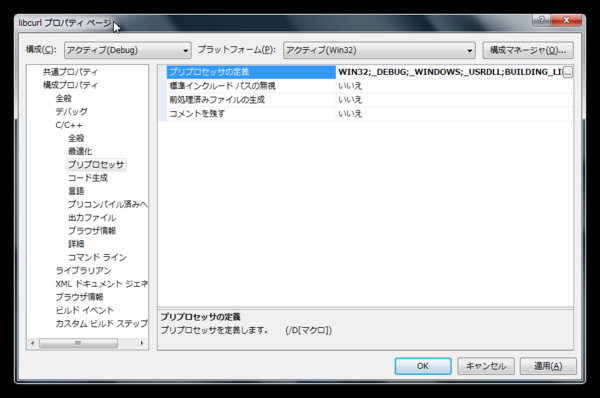Image resolution: width=600 pixels, height=398 pixels.
Task: Click the tree scrollbar left arrow
Action: coord(33,343)
